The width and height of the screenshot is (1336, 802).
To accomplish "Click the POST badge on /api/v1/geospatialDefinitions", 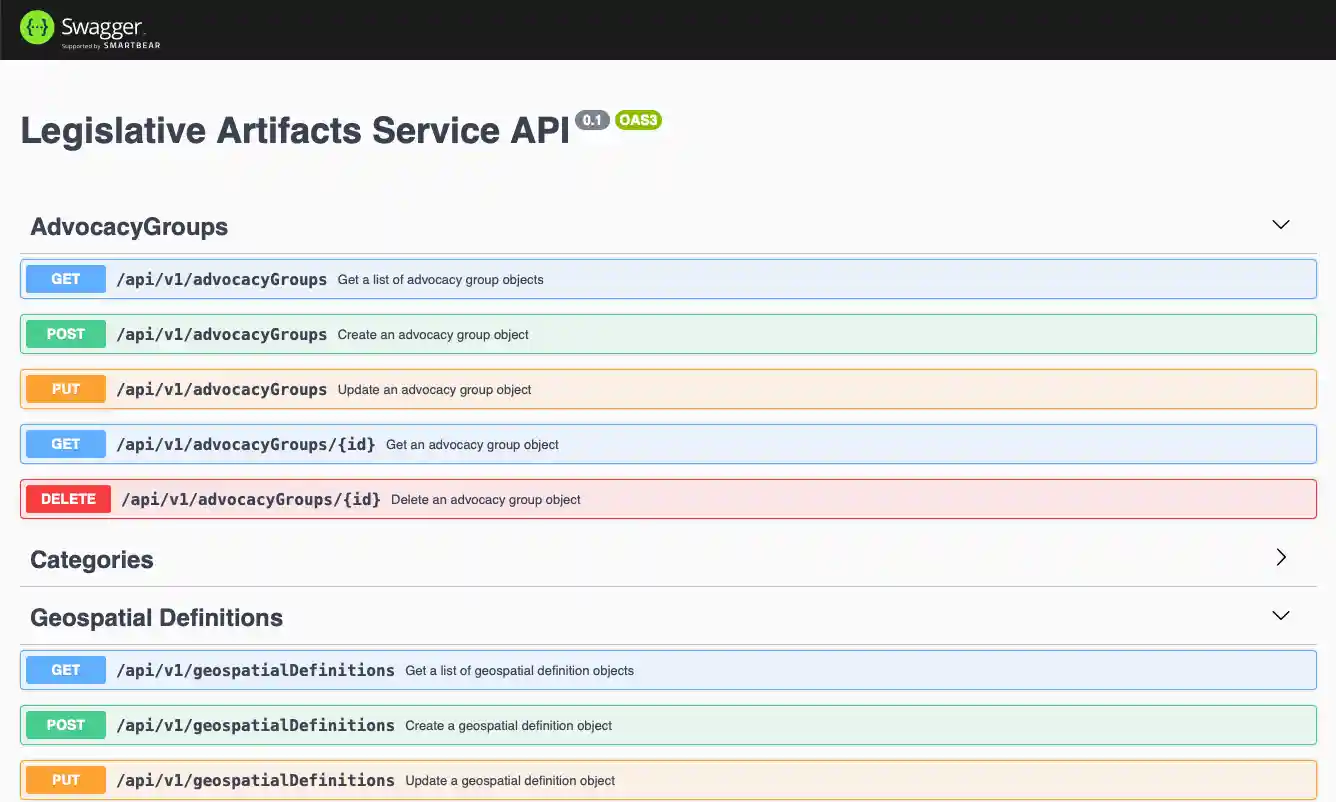I will (65, 724).
